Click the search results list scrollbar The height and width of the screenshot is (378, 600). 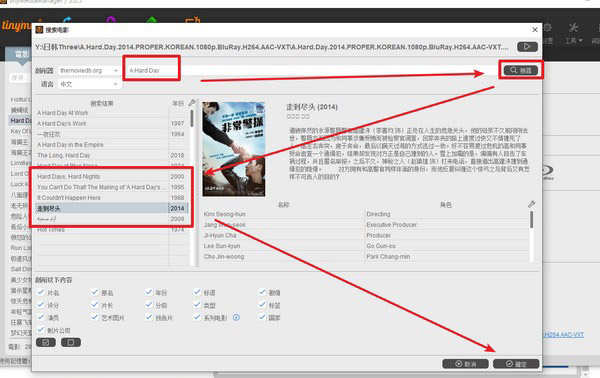(x=192, y=119)
